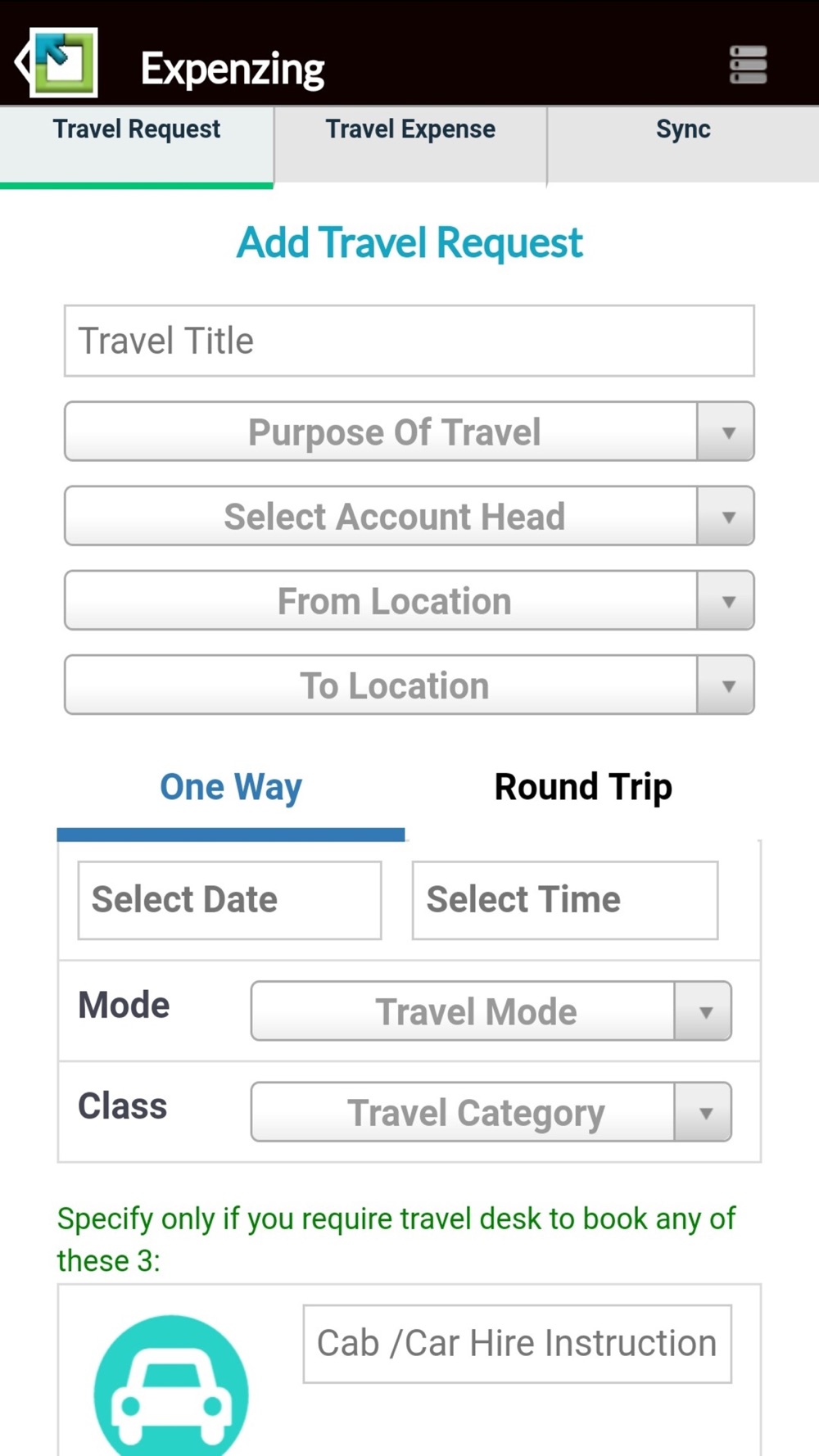The image size is (819, 1456).
Task: Tap the teal car hire icon
Action: 171,1386
